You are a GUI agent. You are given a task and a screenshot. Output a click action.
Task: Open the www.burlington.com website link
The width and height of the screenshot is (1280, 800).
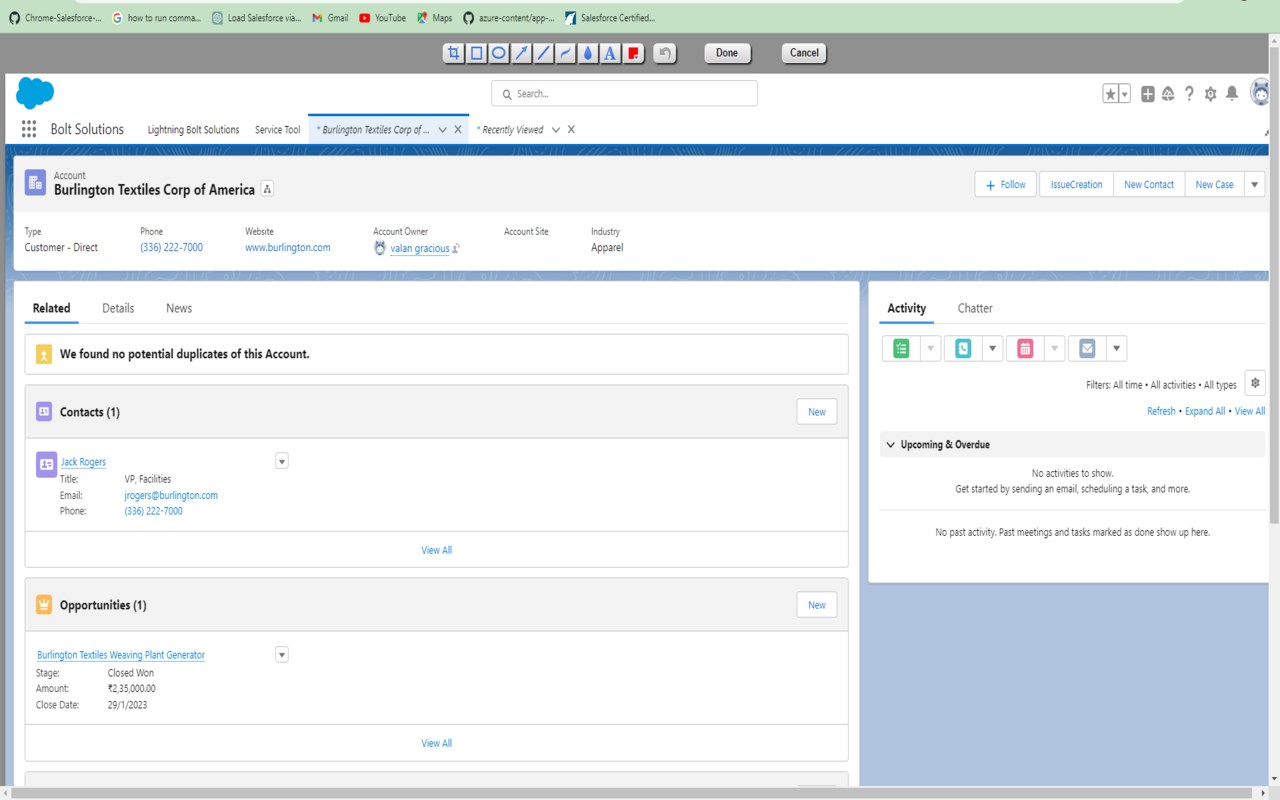288,248
